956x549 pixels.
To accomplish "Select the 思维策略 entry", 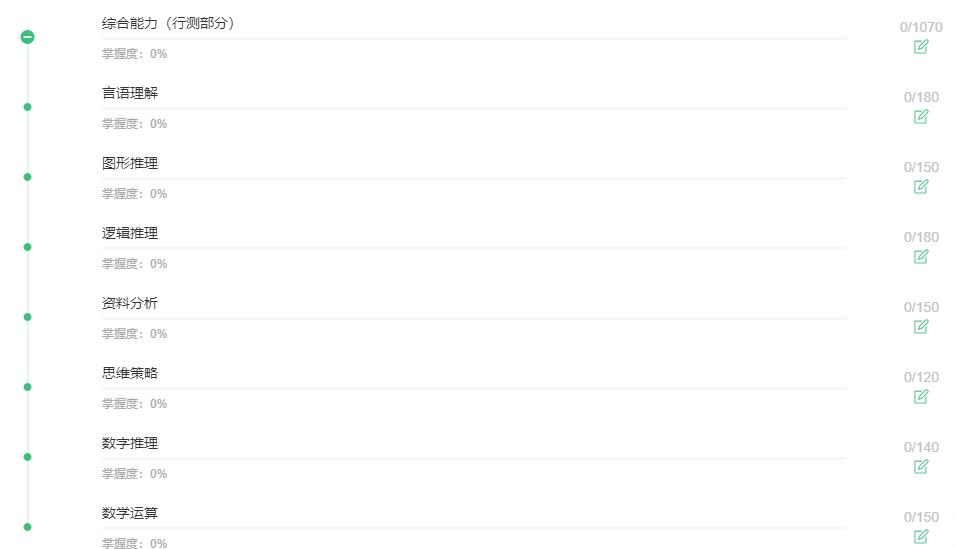I will point(130,374).
